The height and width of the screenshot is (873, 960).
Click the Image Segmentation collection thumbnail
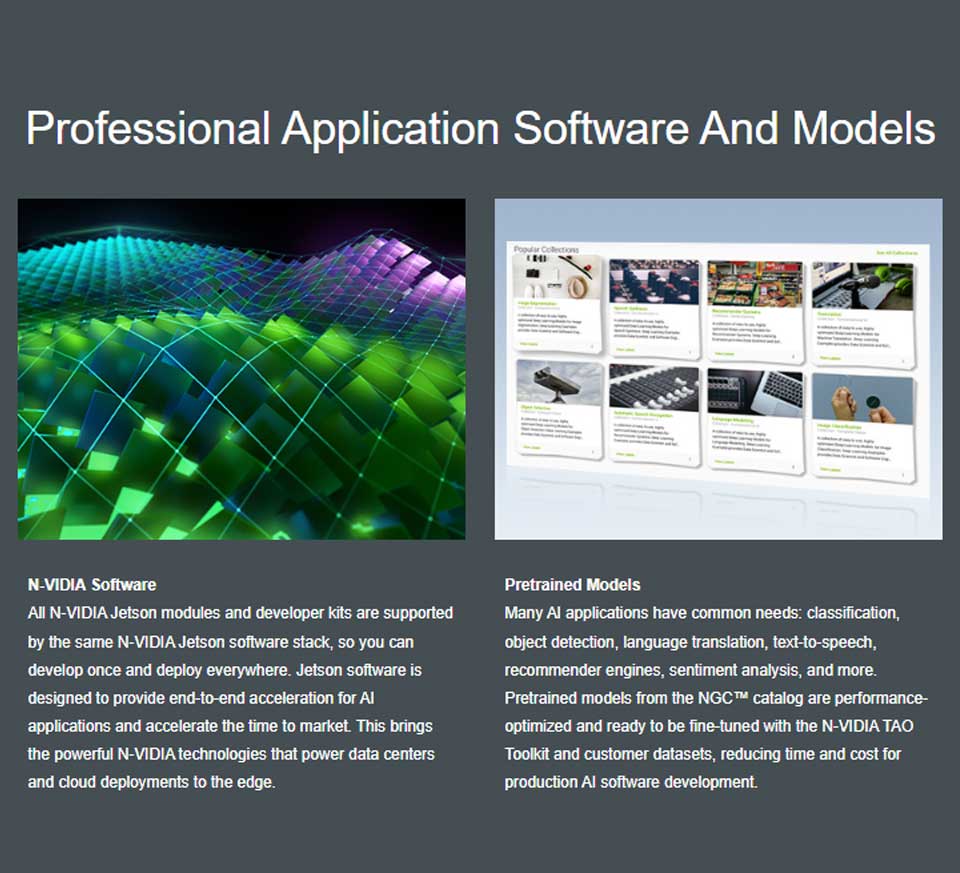coord(556,278)
